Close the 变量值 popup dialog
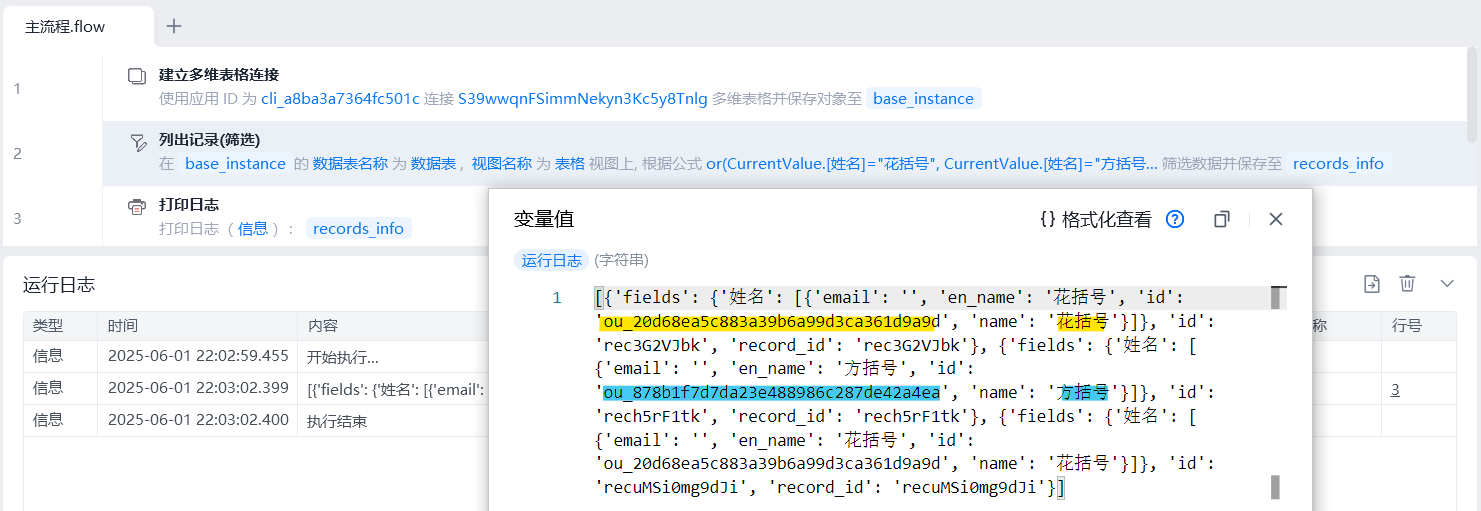 (x=1275, y=220)
